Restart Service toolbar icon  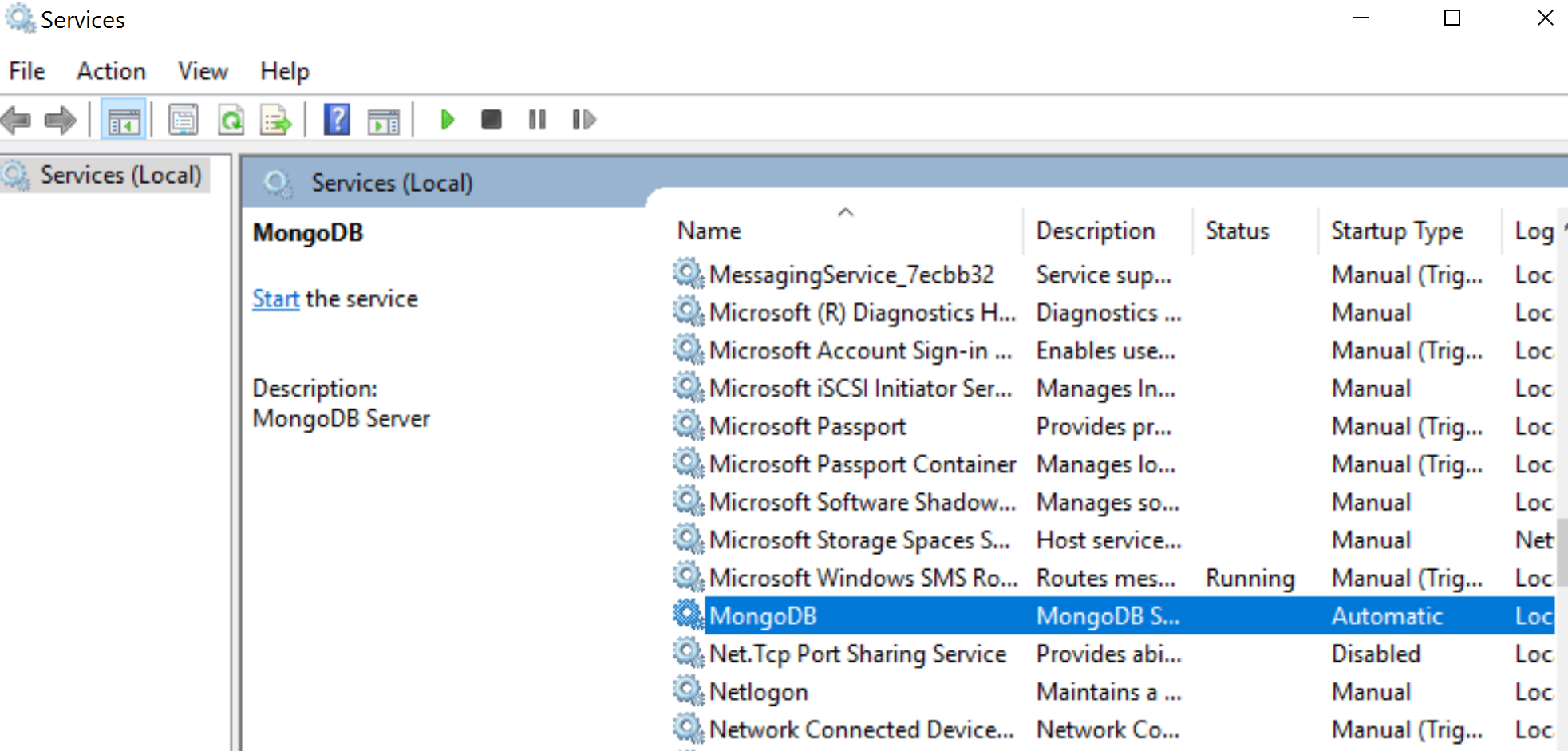[584, 120]
